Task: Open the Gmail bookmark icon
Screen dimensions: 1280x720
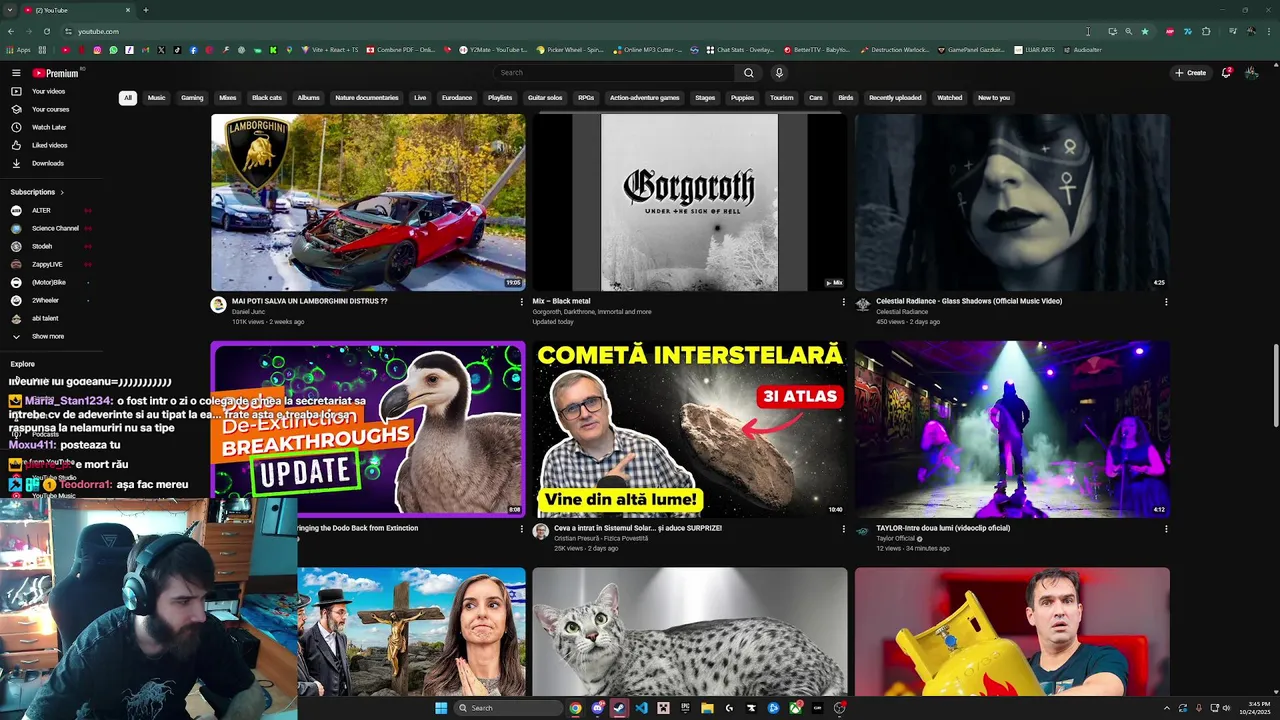Action: tap(145, 50)
